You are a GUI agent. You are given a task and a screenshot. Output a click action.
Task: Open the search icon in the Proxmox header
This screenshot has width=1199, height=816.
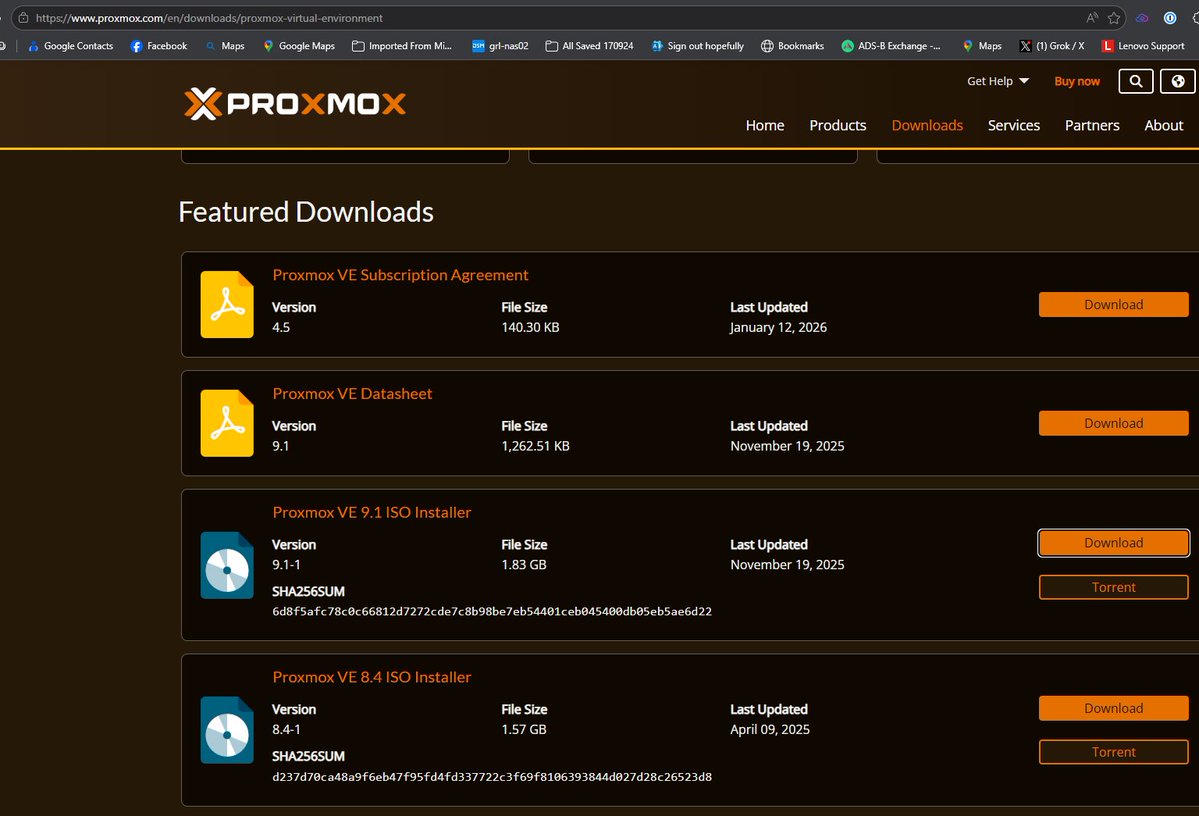[1135, 81]
